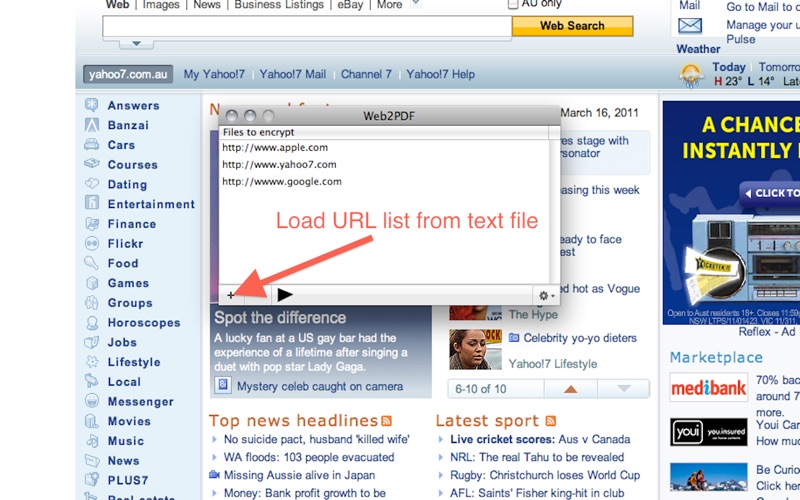Viewport: 800px width, 500px height.
Task: Open the More search dropdown arrow
Action: (x=416, y=4)
